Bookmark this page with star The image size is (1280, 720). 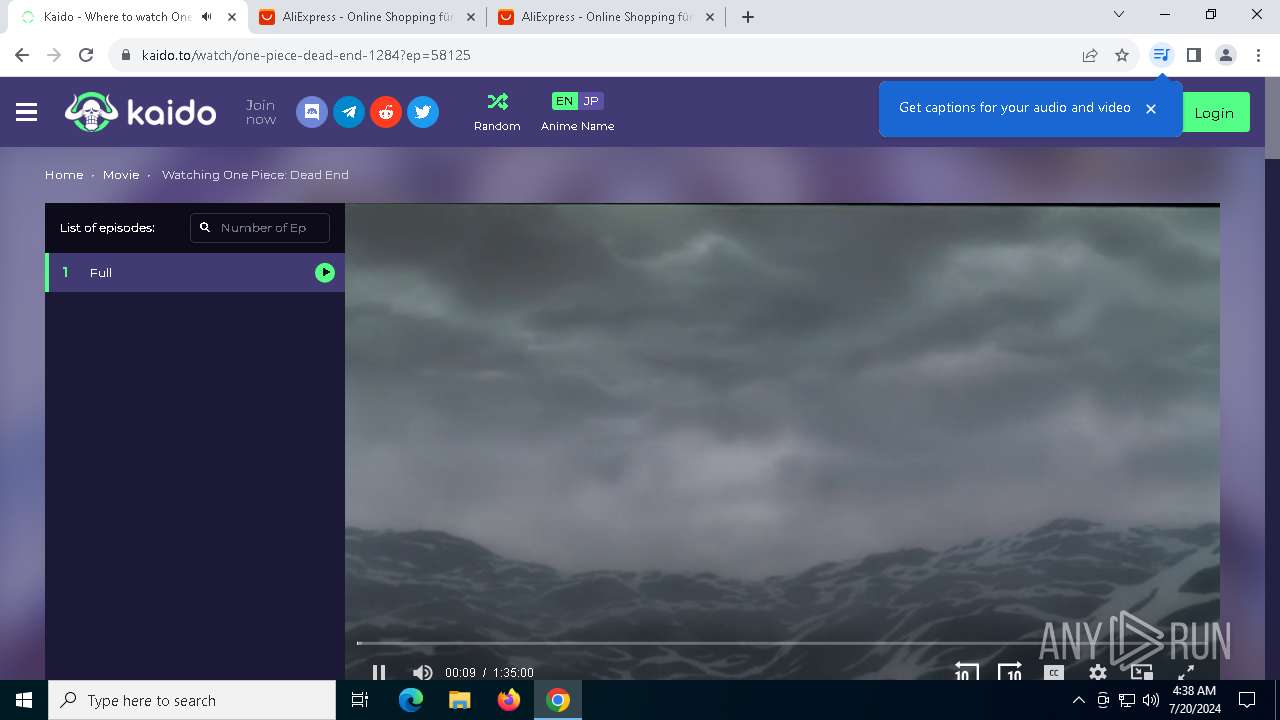pyautogui.click(x=1122, y=55)
